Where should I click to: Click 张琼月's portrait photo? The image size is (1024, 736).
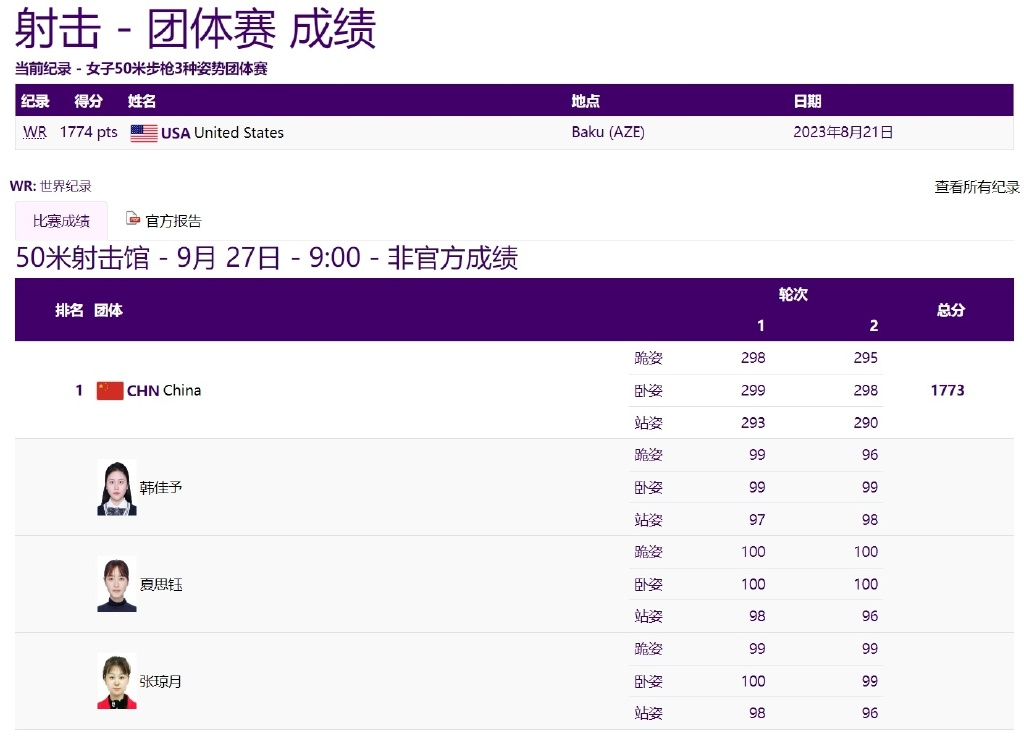pos(117,681)
